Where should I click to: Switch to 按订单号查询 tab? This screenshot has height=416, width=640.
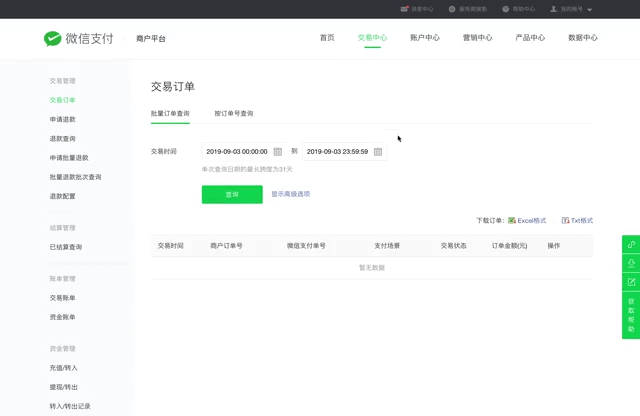(234, 113)
